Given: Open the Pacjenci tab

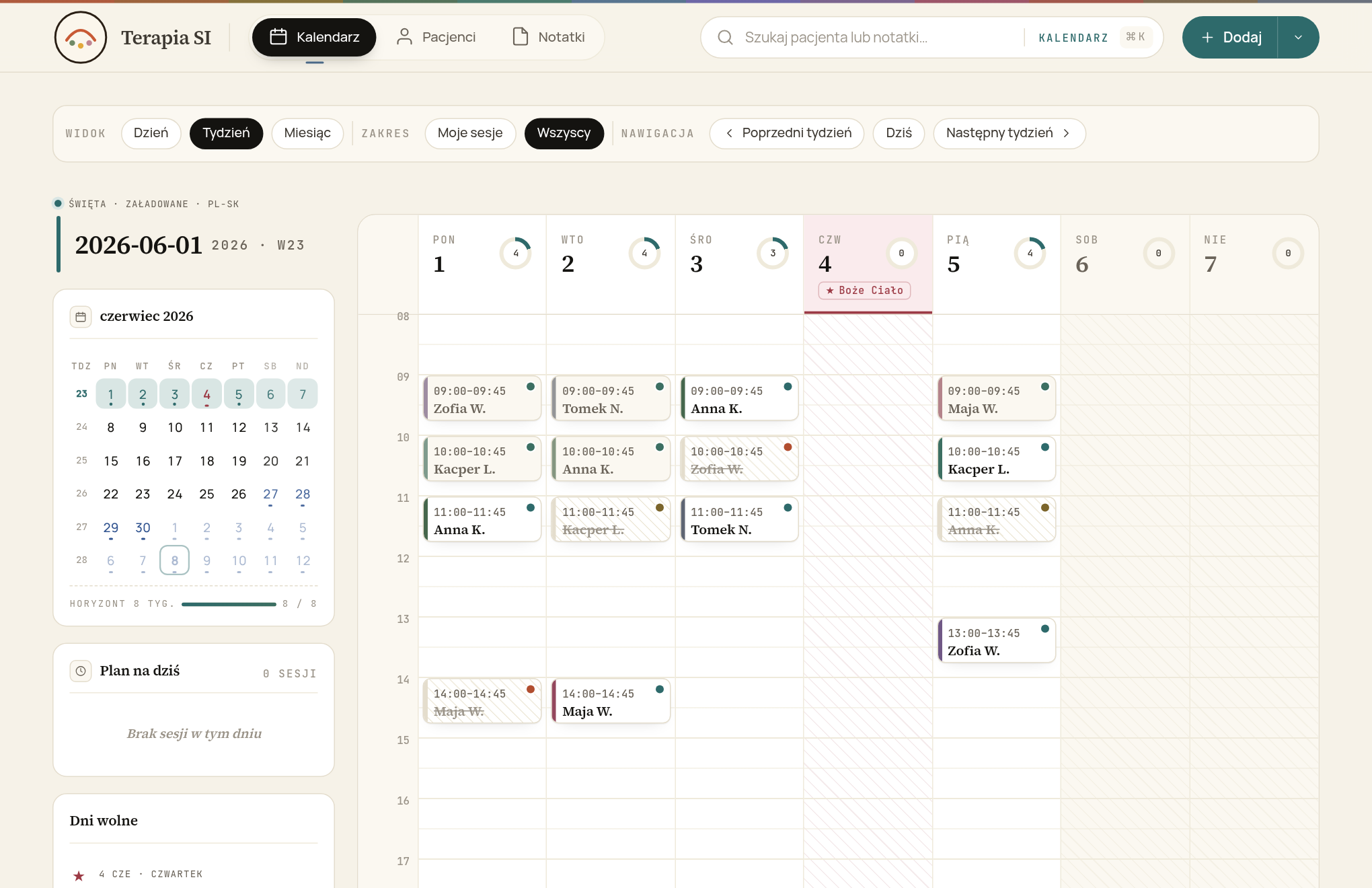Looking at the screenshot, I should coord(436,37).
